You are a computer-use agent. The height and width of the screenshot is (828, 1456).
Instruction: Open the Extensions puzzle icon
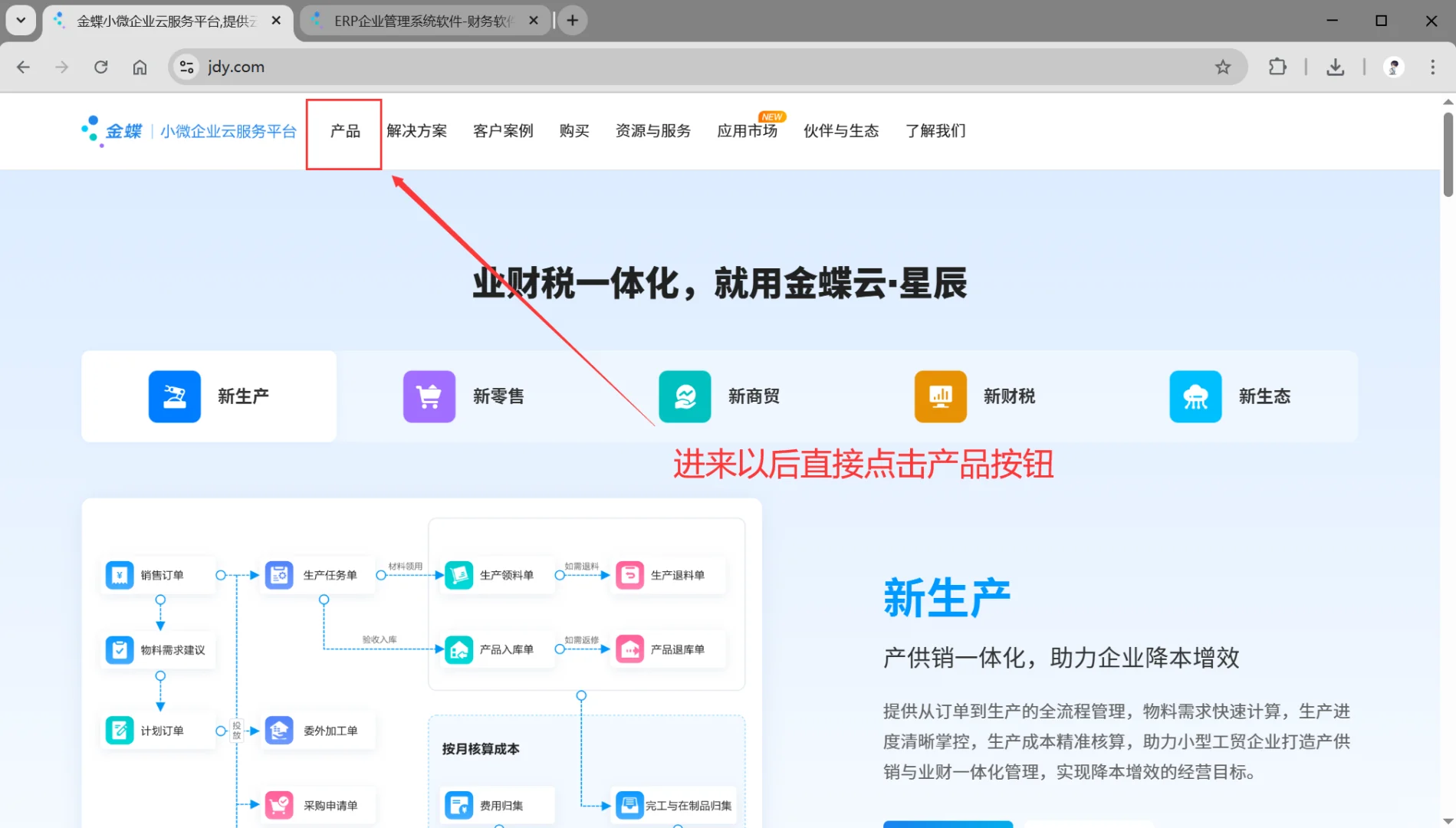(x=1277, y=67)
